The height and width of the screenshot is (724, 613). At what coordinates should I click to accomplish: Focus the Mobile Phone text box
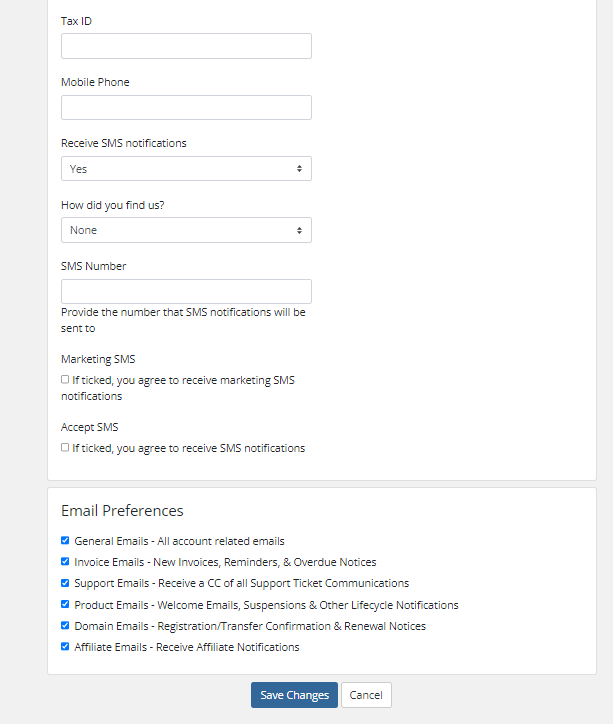(x=186, y=108)
